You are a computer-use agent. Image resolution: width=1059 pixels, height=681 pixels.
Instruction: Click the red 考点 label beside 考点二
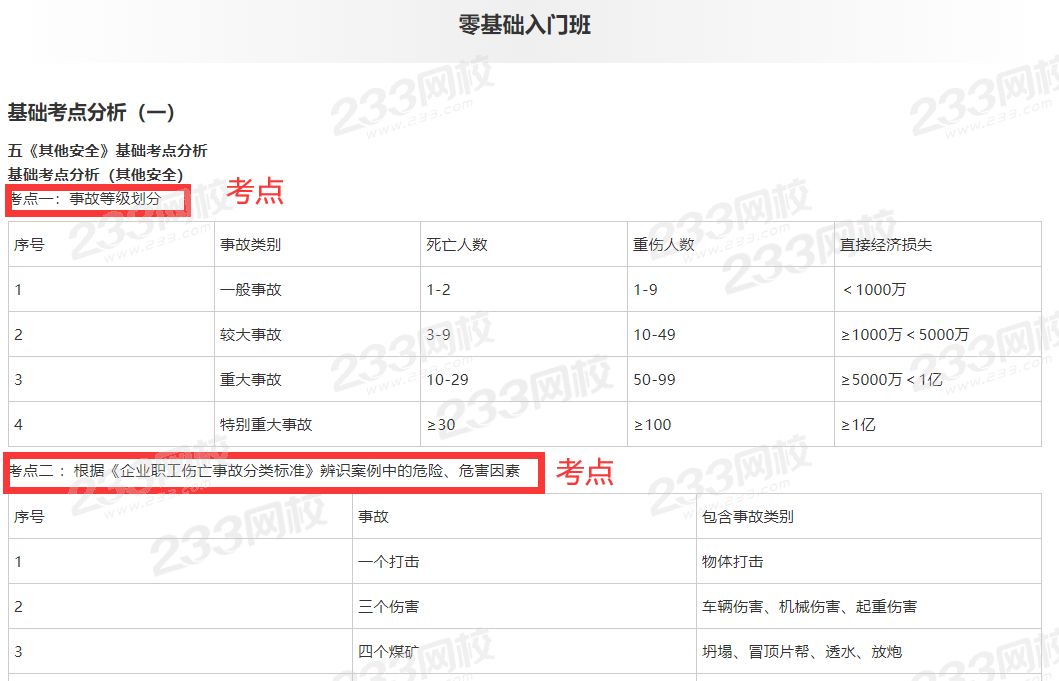pos(585,472)
